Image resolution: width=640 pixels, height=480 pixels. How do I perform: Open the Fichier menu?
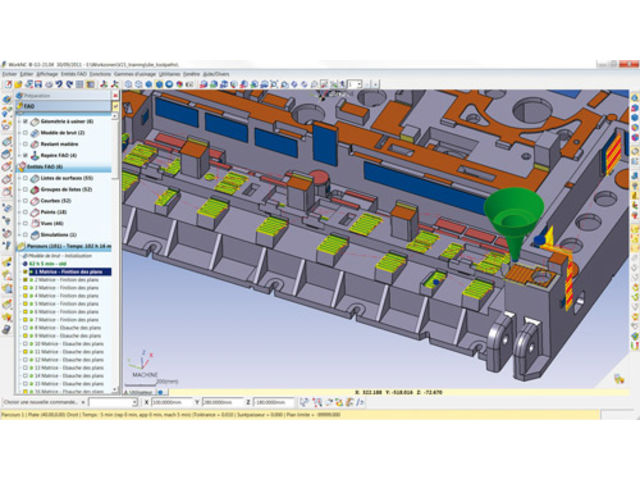tap(10, 74)
